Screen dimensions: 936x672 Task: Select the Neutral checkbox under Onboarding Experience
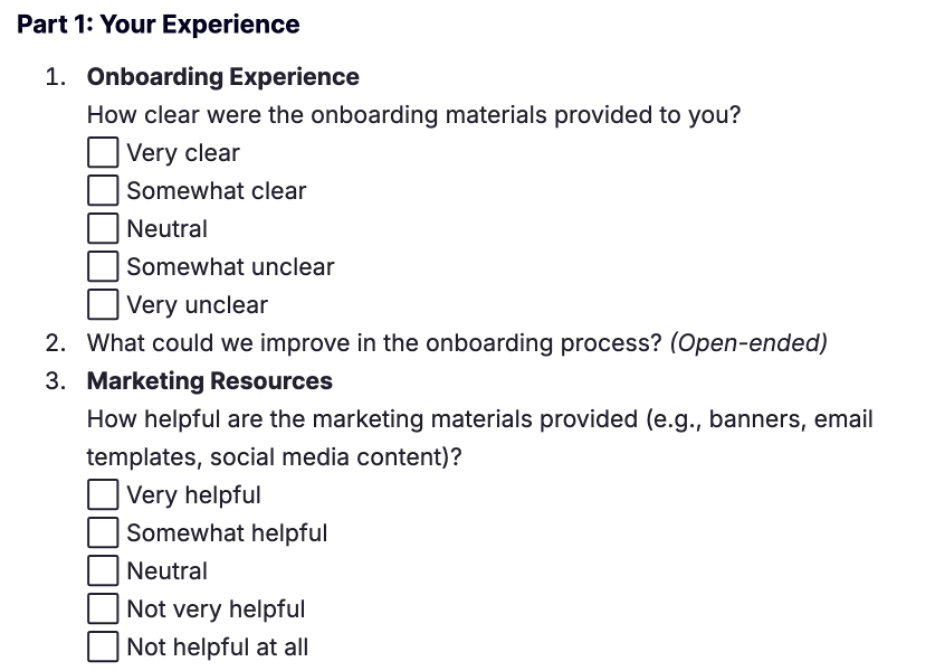click(x=103, y=229)
